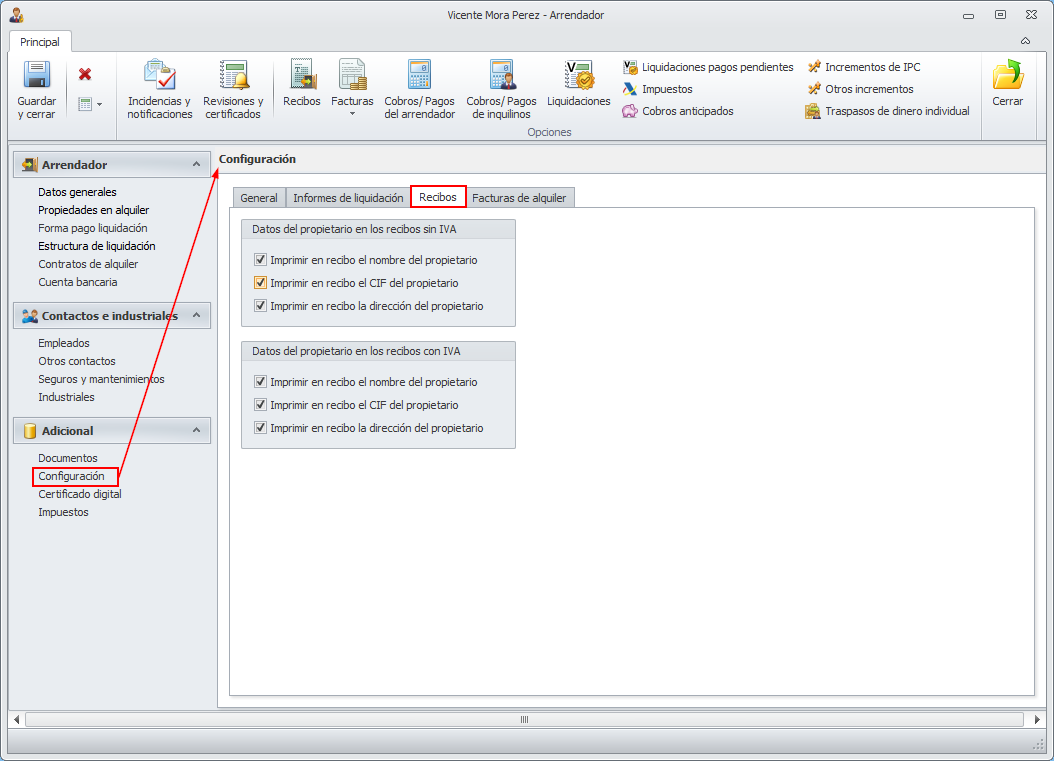1054x761 pixels.
Task: Open Incrementos de IPC
Action: click(x=864, y=67)
